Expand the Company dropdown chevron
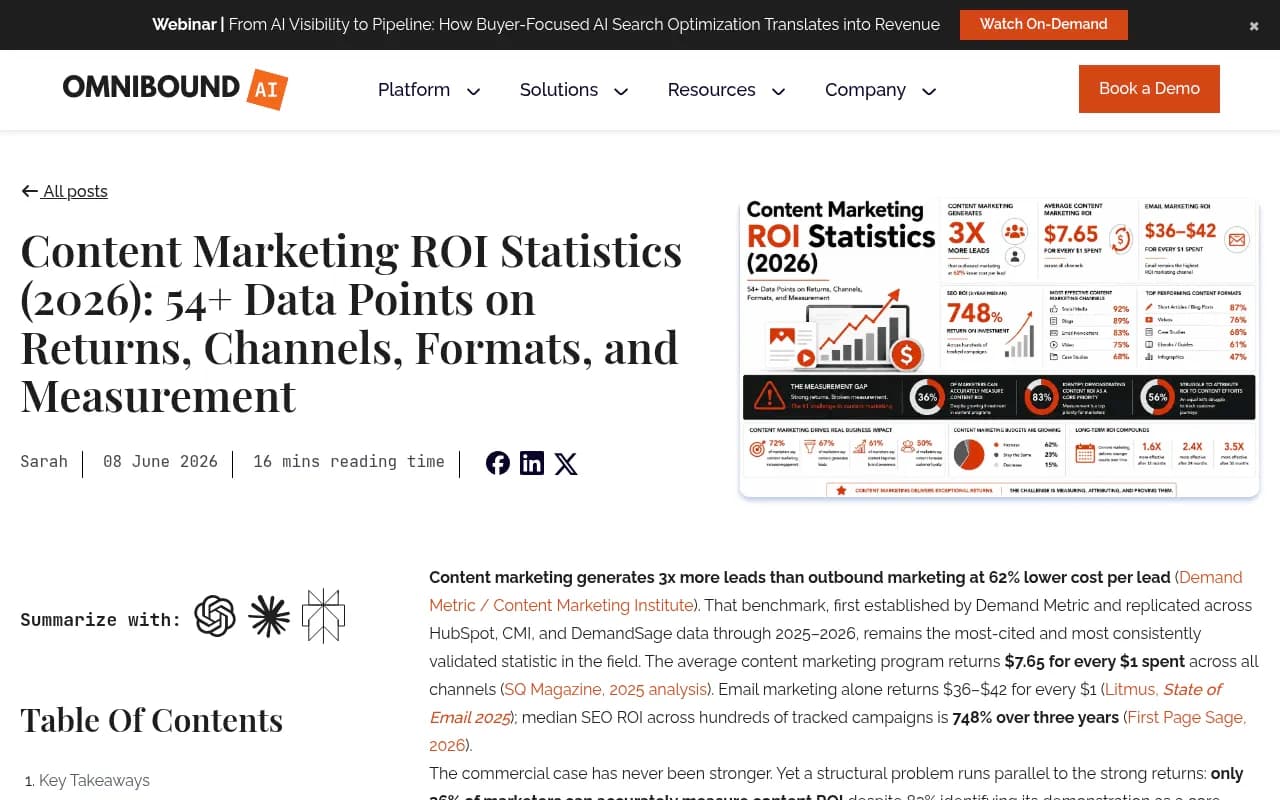This screenshot has height=800, width=1280. 929,92
